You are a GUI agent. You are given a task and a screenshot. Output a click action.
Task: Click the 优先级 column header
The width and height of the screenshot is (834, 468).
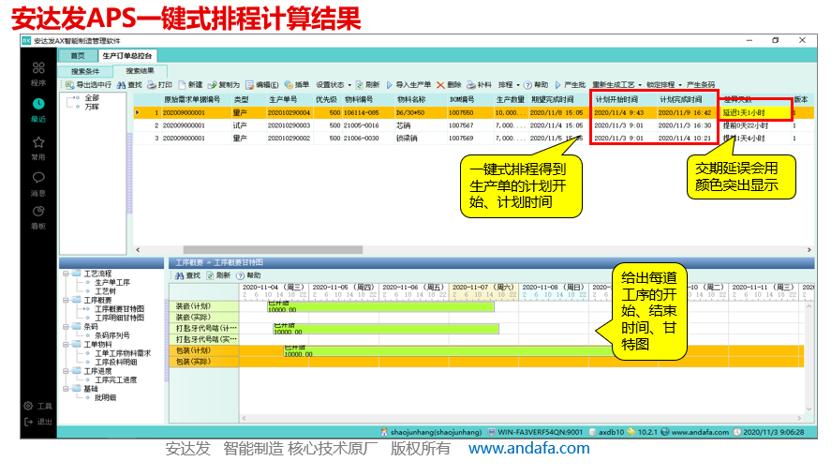coord(327,99)
